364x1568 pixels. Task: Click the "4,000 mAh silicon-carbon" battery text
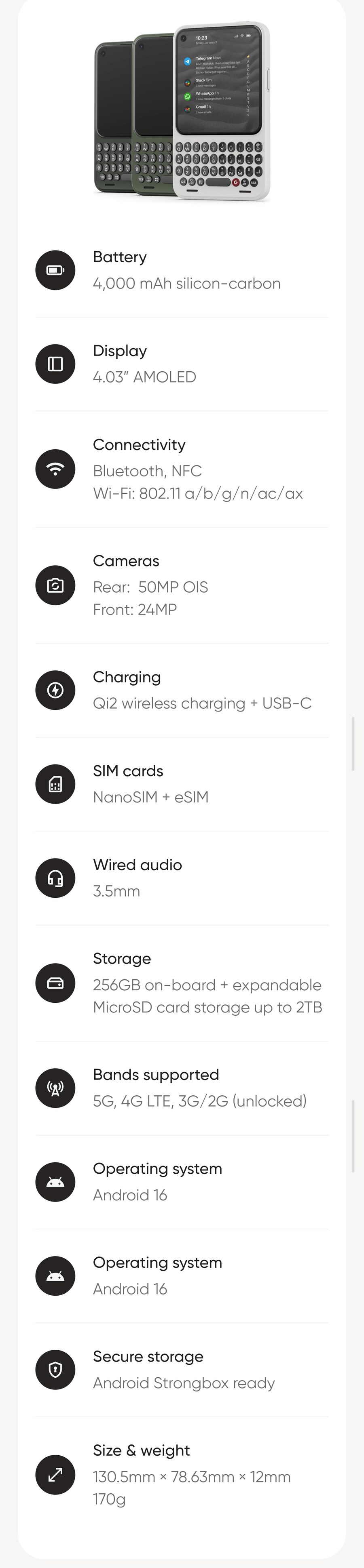[186, 284]
